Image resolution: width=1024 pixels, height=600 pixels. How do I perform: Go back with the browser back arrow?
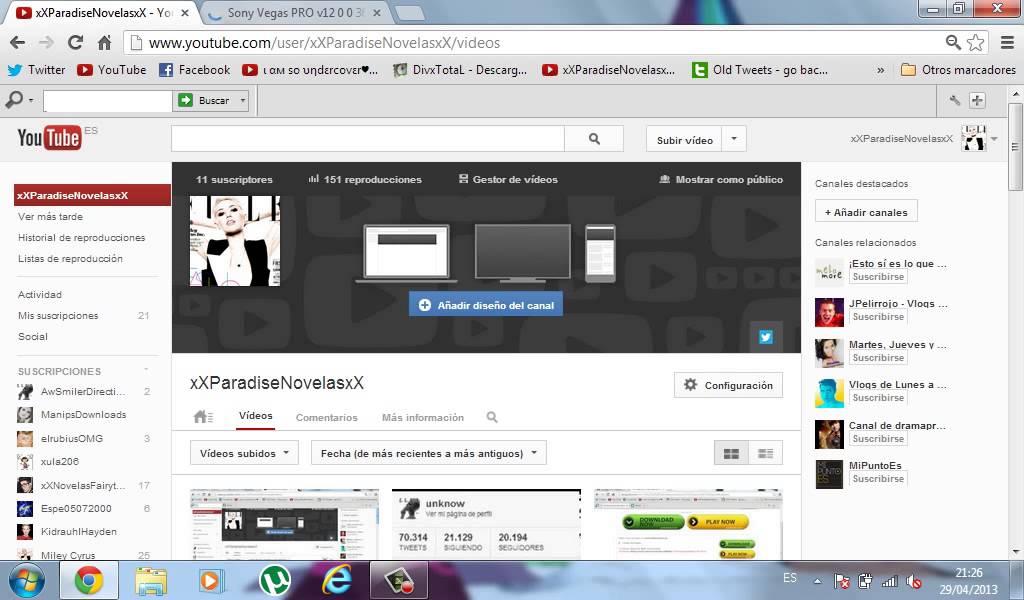tap(18, 43)
